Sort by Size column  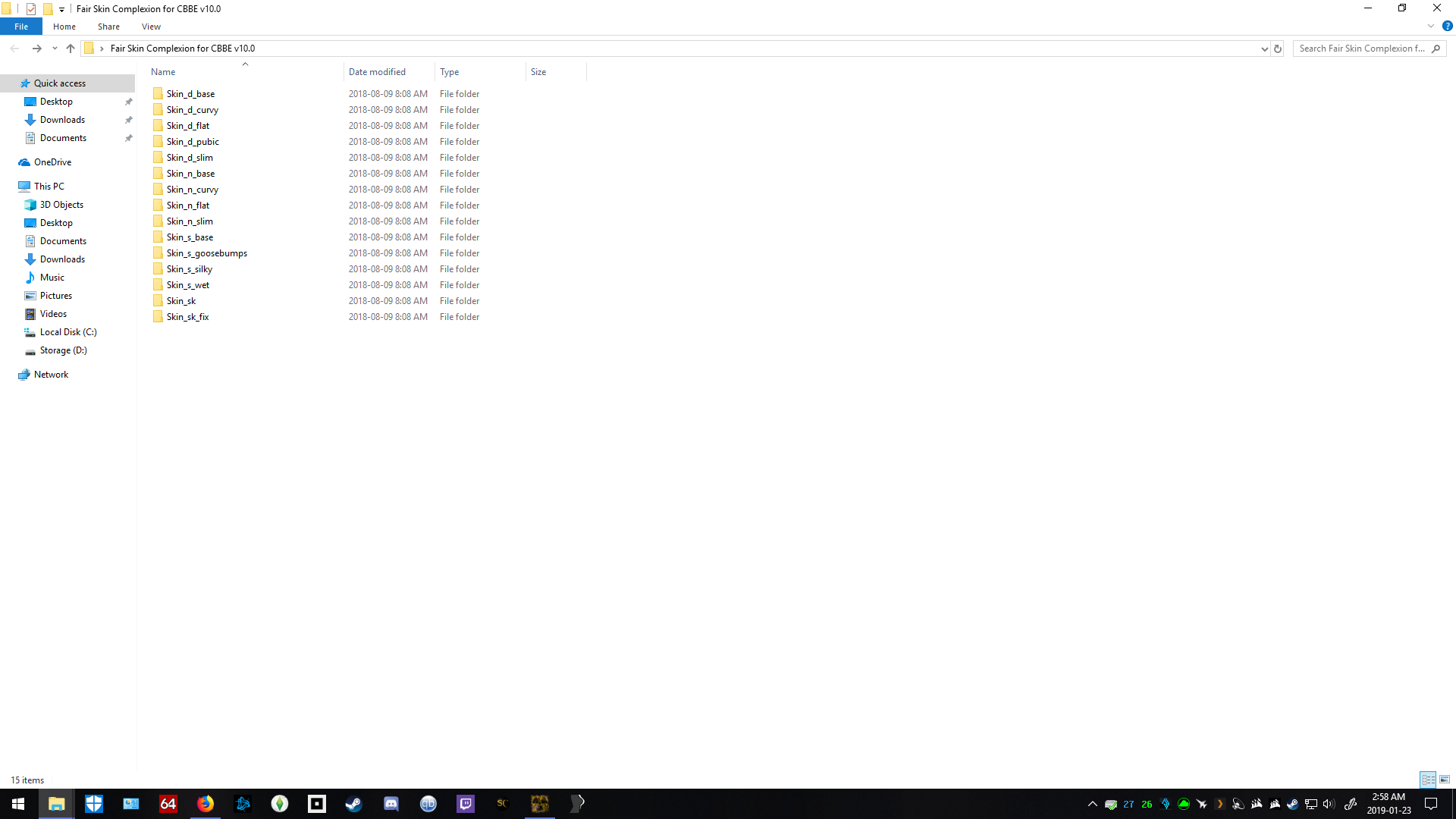pos(556,72)
